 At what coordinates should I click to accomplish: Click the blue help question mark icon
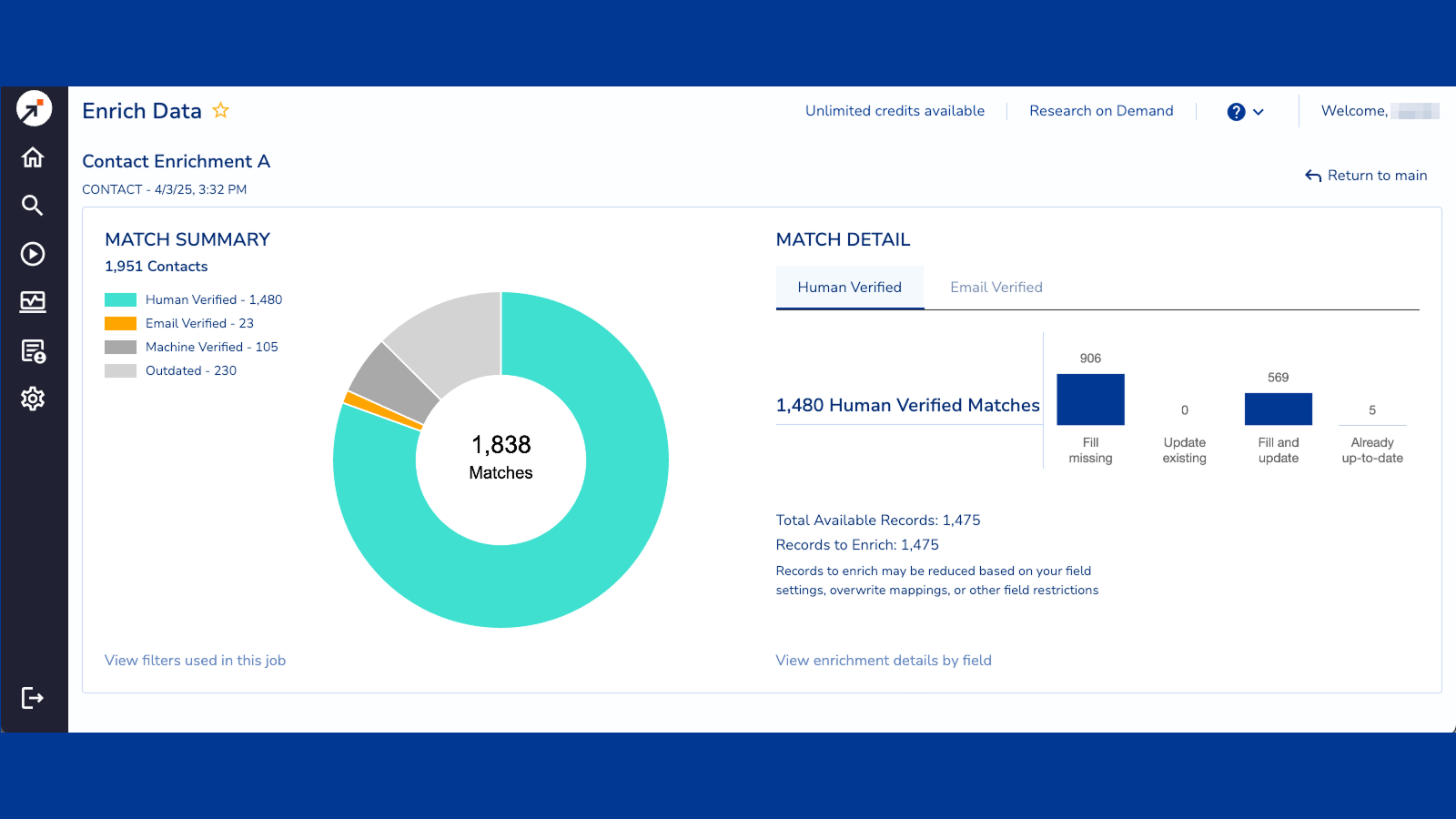point(1236,112)
